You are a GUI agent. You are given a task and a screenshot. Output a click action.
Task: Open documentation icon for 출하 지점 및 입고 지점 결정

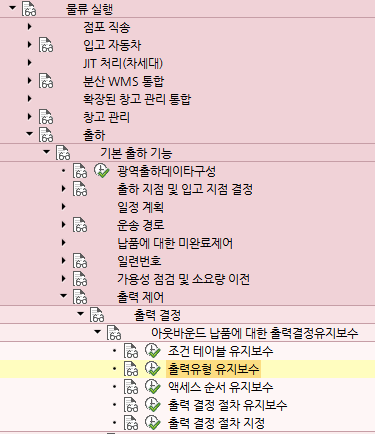click(x=80, y=189)
